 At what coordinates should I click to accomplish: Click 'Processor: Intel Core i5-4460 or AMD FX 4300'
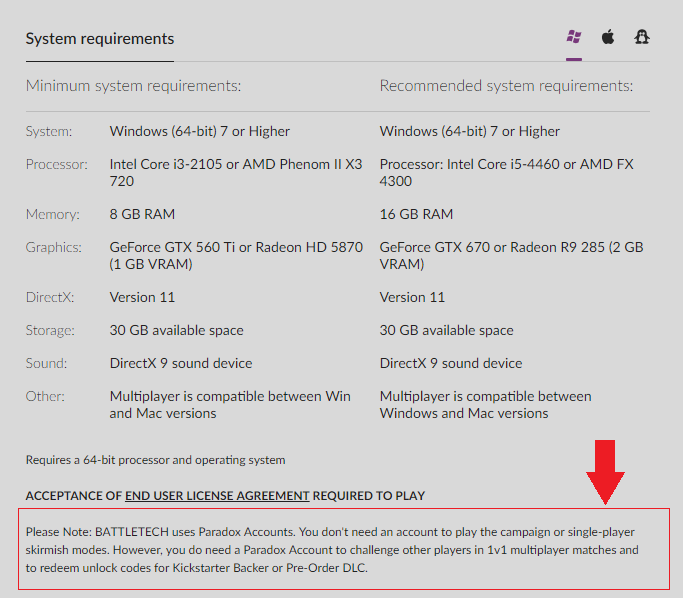click(x=506, y=172)
